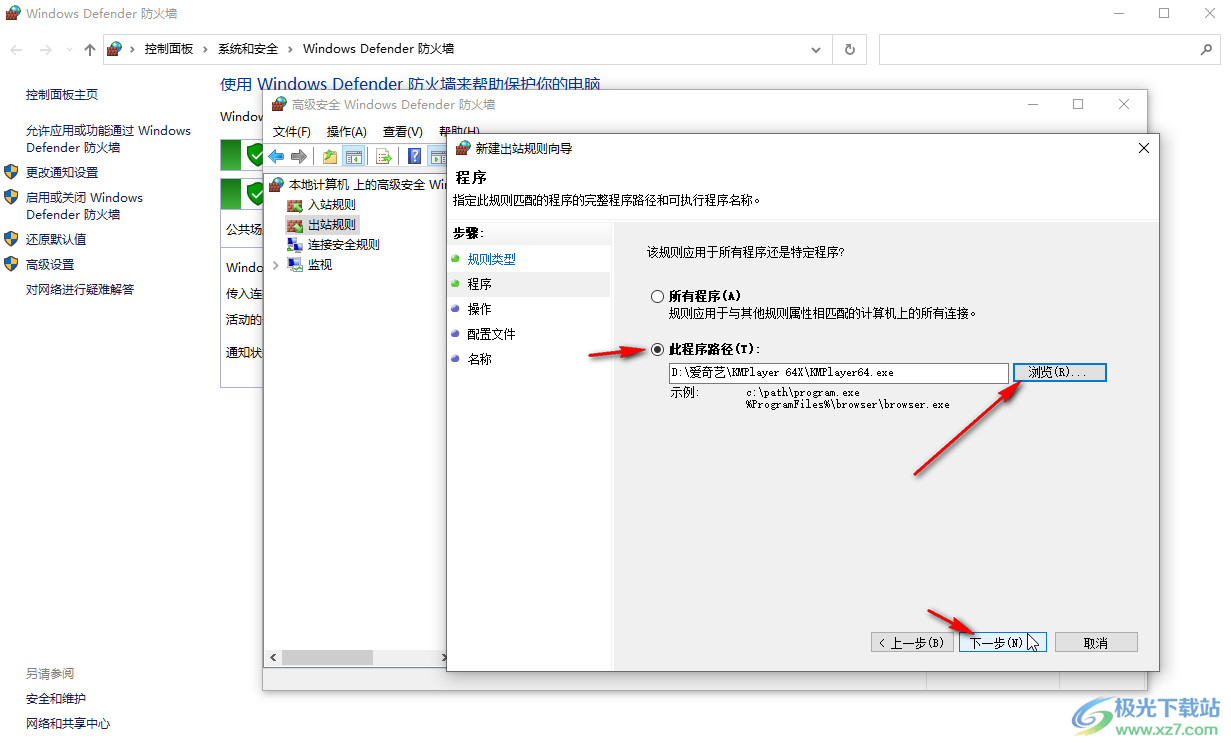Expand the 监视 tree node arrow
The image size is (1231, 746).
point(276,265)
